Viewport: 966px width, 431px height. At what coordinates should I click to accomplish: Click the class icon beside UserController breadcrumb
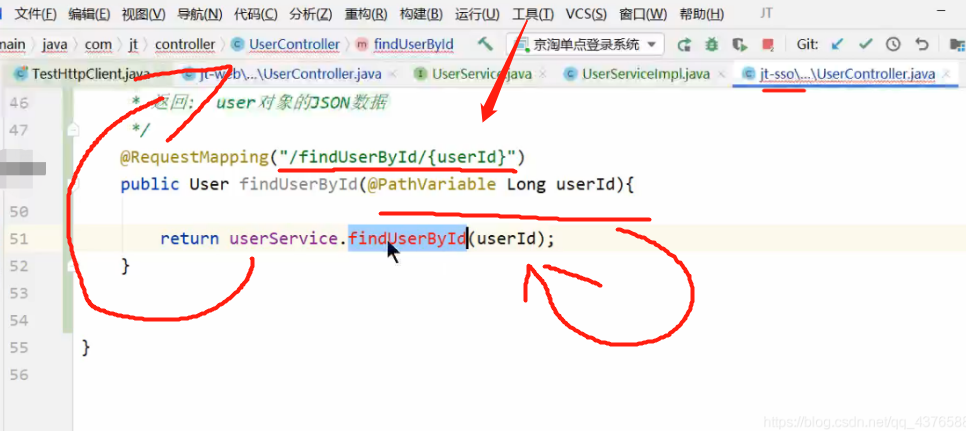point(237,44)
